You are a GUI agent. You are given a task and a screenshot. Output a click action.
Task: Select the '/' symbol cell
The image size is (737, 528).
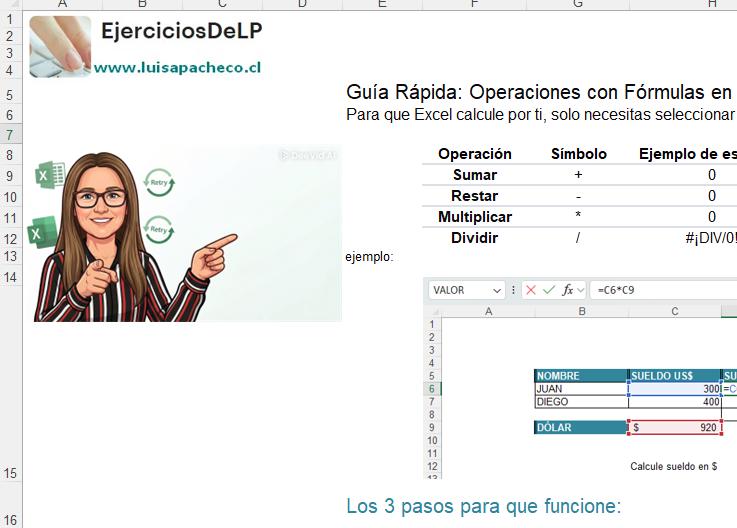pyautogui.click(x=578, y=238)
